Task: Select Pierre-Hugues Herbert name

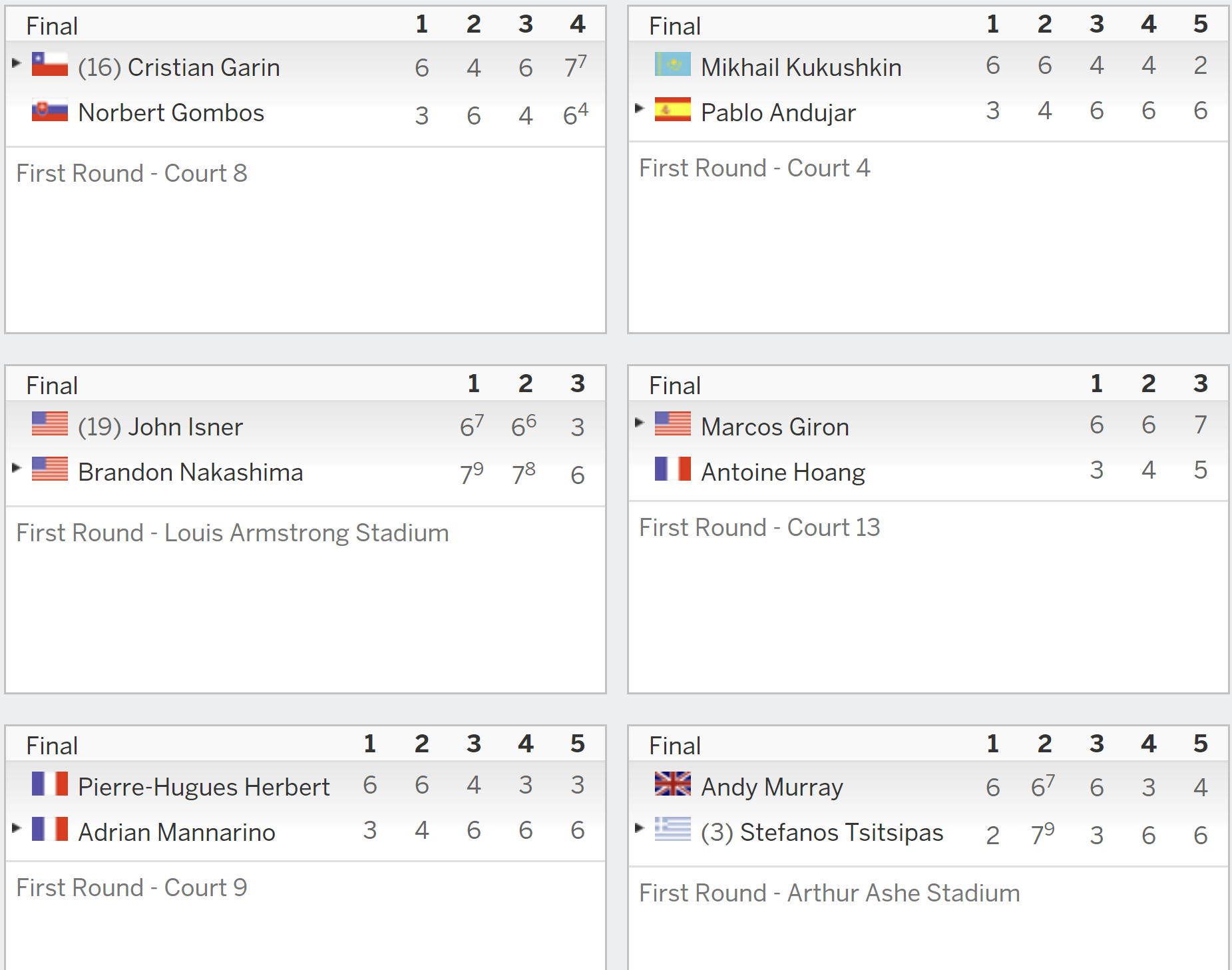Action: tap(204, 787)
